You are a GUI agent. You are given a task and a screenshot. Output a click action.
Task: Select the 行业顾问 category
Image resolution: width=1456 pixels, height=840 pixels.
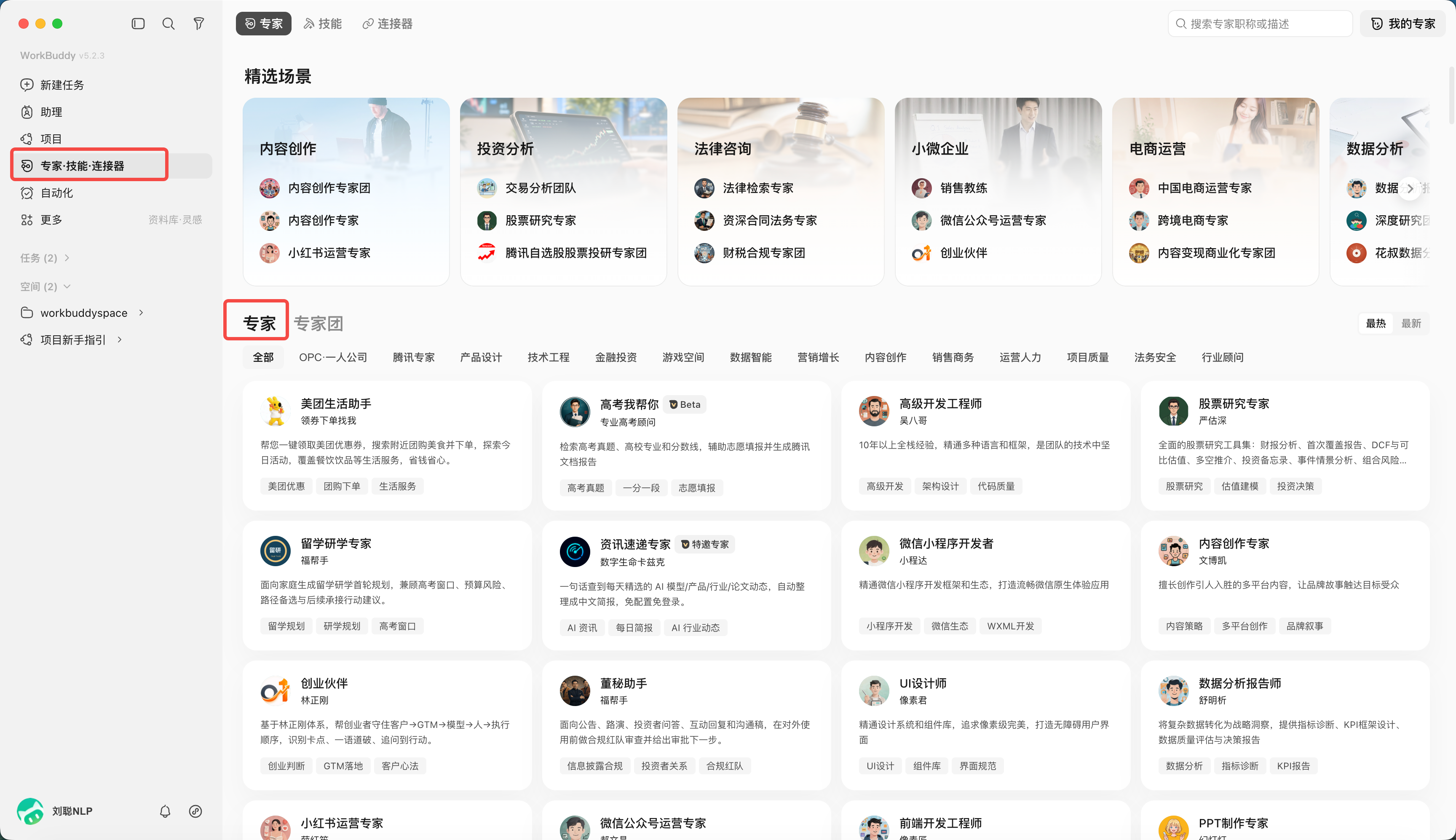tap(1222, 358)
